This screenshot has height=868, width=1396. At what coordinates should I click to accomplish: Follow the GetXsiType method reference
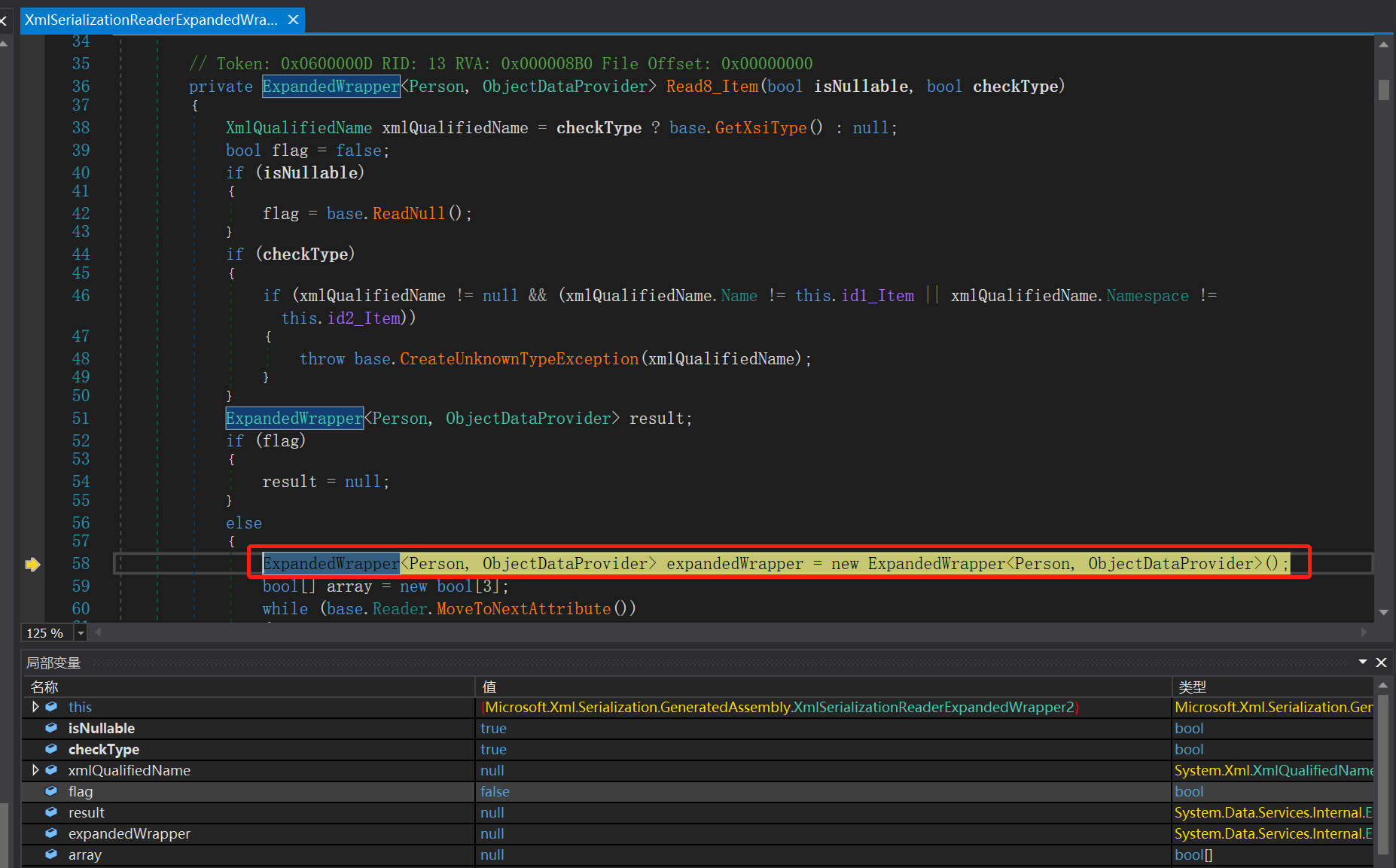coord(760,128)
